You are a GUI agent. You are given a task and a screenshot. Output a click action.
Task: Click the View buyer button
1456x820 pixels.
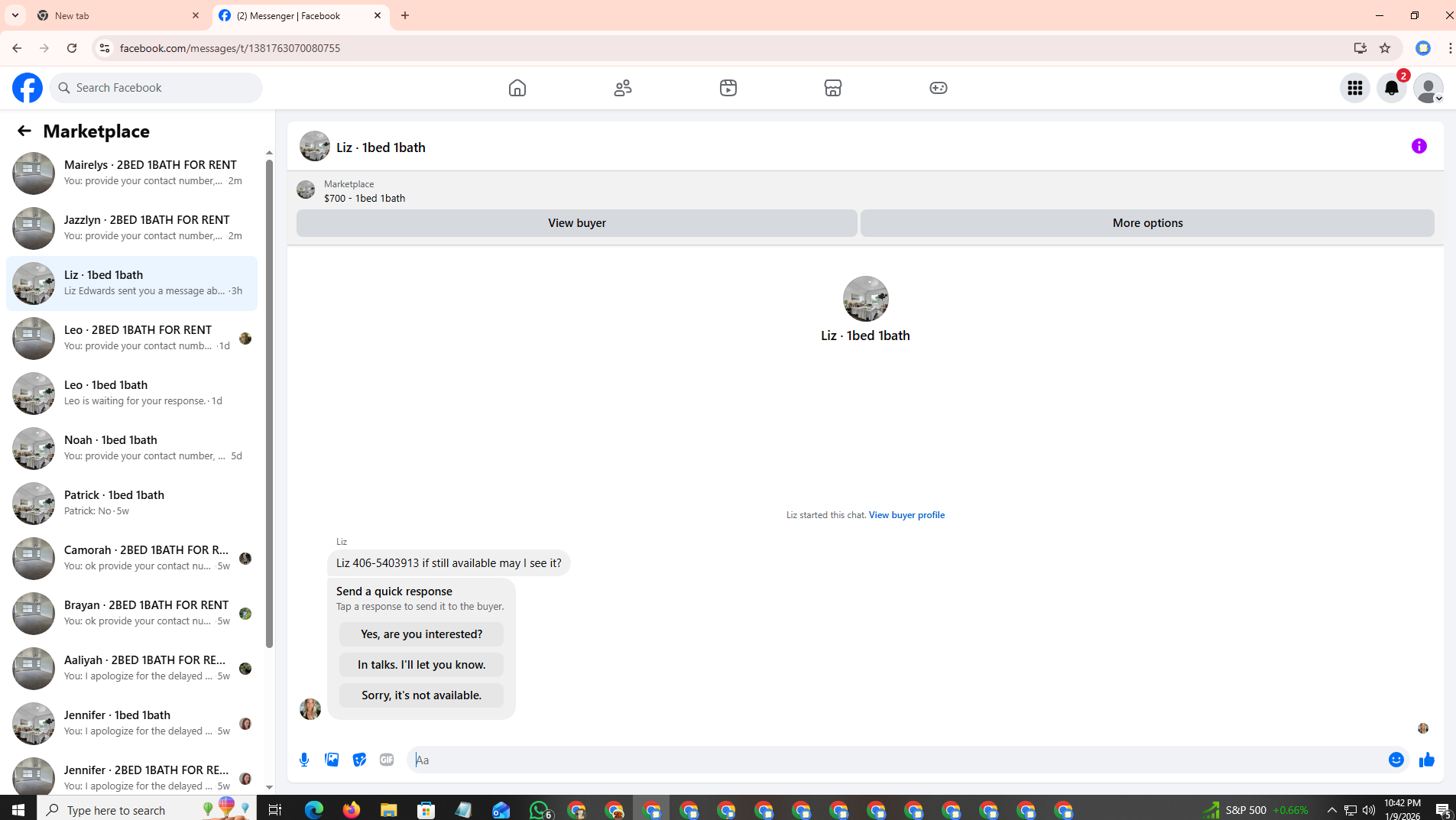[x=577, y=223]
